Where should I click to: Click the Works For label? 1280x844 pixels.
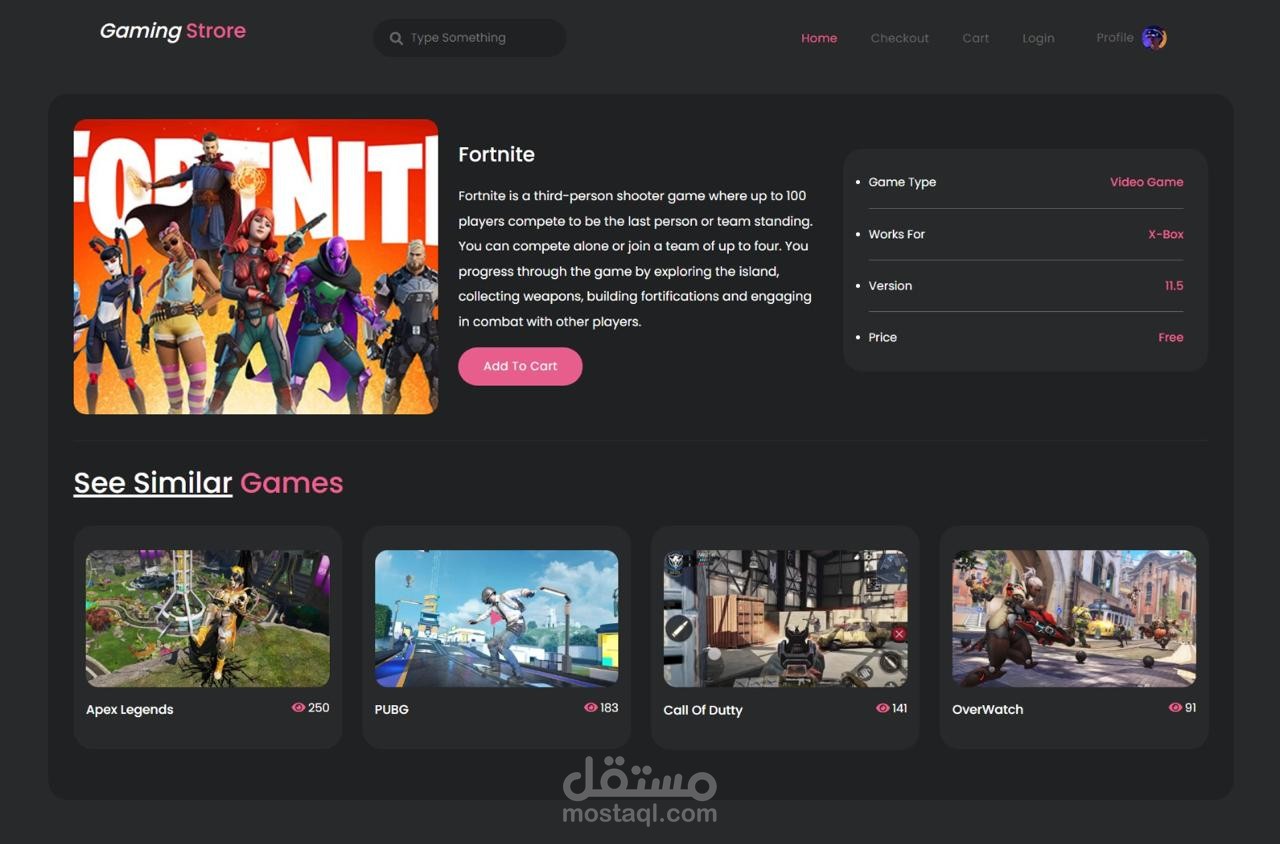tap(897, 234)
